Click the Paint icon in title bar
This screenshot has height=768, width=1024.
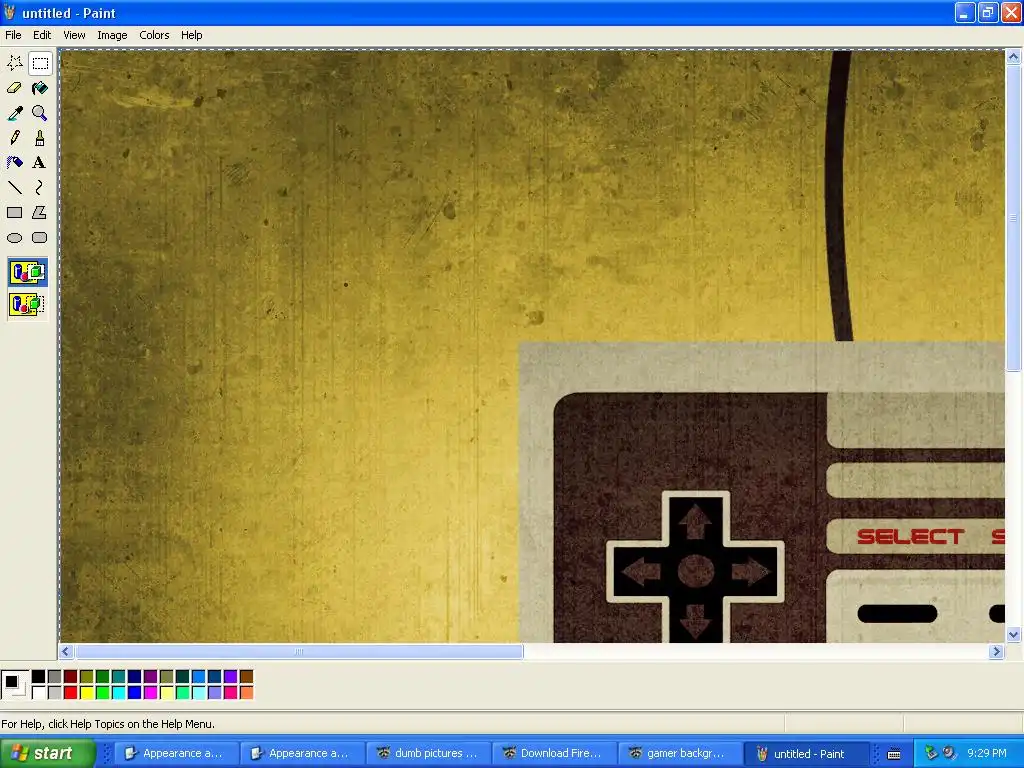click(10, 12)
